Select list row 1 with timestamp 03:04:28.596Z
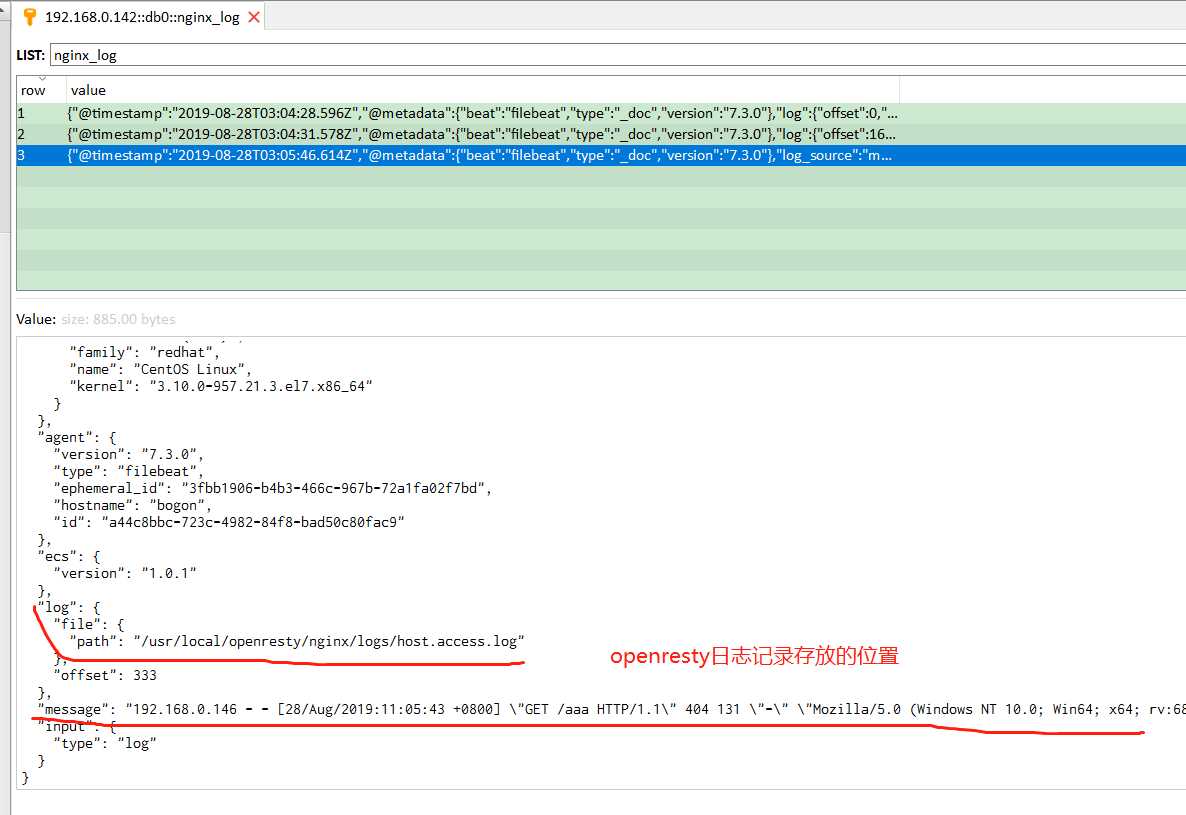The image size is (1186, 815). coord(601,113)
